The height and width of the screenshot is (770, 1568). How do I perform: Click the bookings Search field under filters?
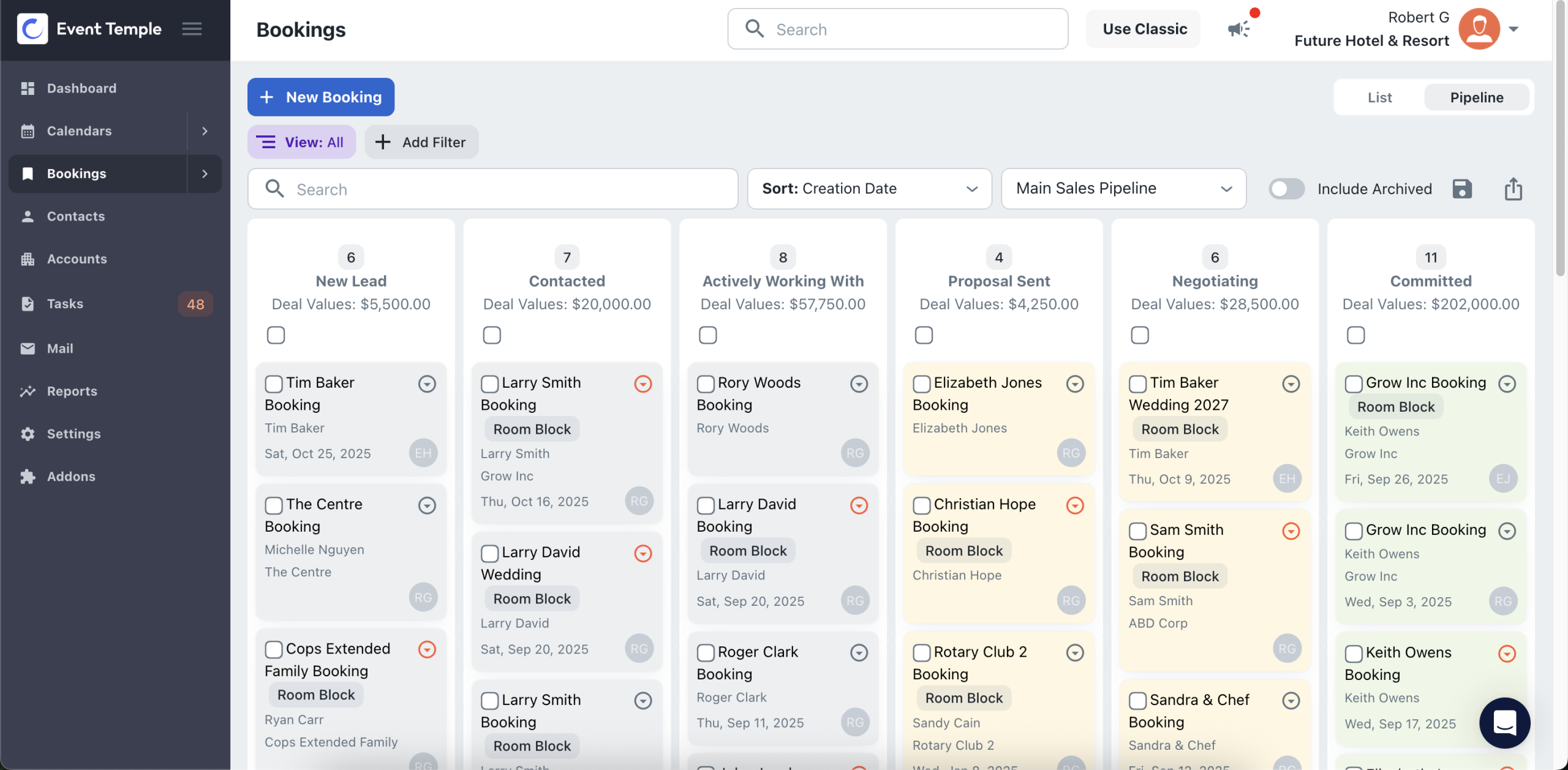click(x=492, y=189)
